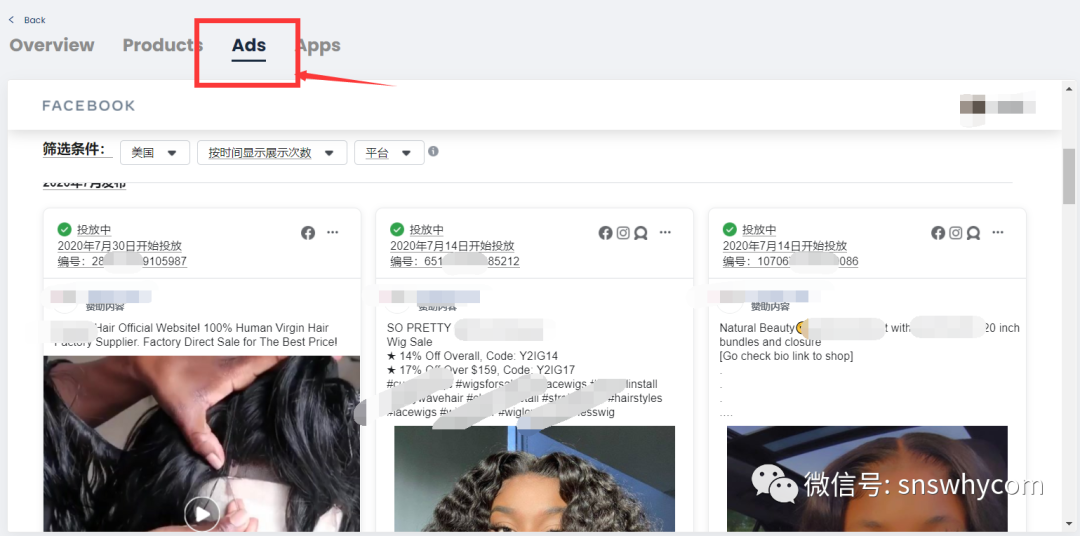
Task: Click the FACEBOOK header logo text
Action: click(89, 106)
